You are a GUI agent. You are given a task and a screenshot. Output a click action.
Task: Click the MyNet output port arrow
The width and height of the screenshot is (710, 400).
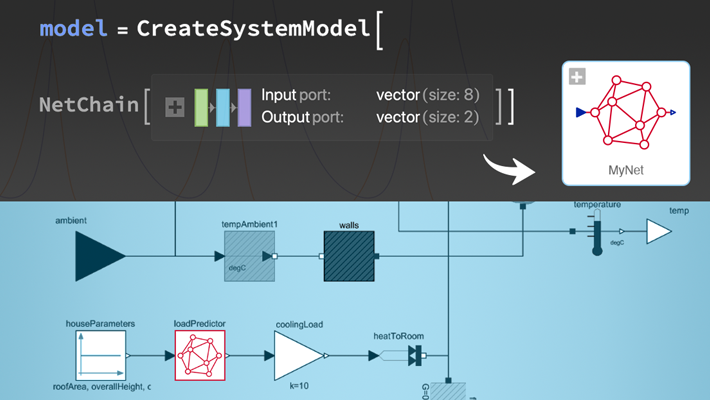(x=673, y=112)
